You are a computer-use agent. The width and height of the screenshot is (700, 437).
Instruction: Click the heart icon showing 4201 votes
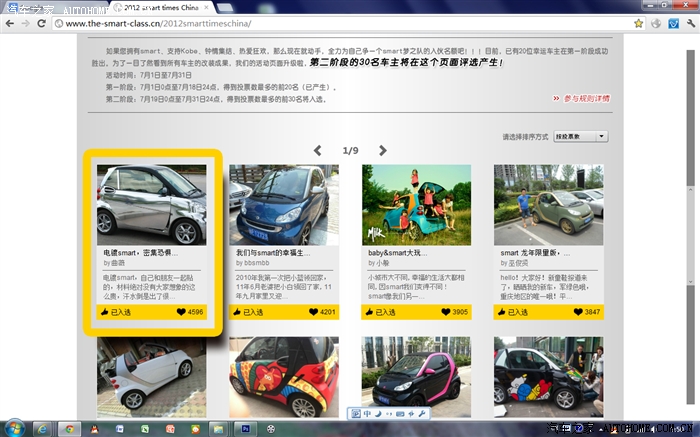click(x=311, y=312)
